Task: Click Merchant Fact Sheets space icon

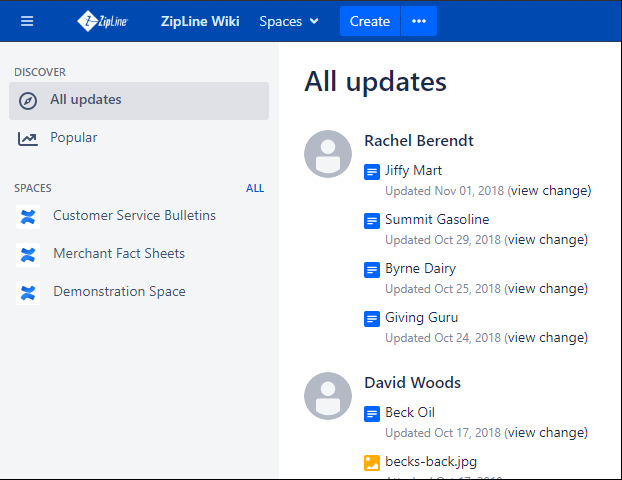Action: 28,255
